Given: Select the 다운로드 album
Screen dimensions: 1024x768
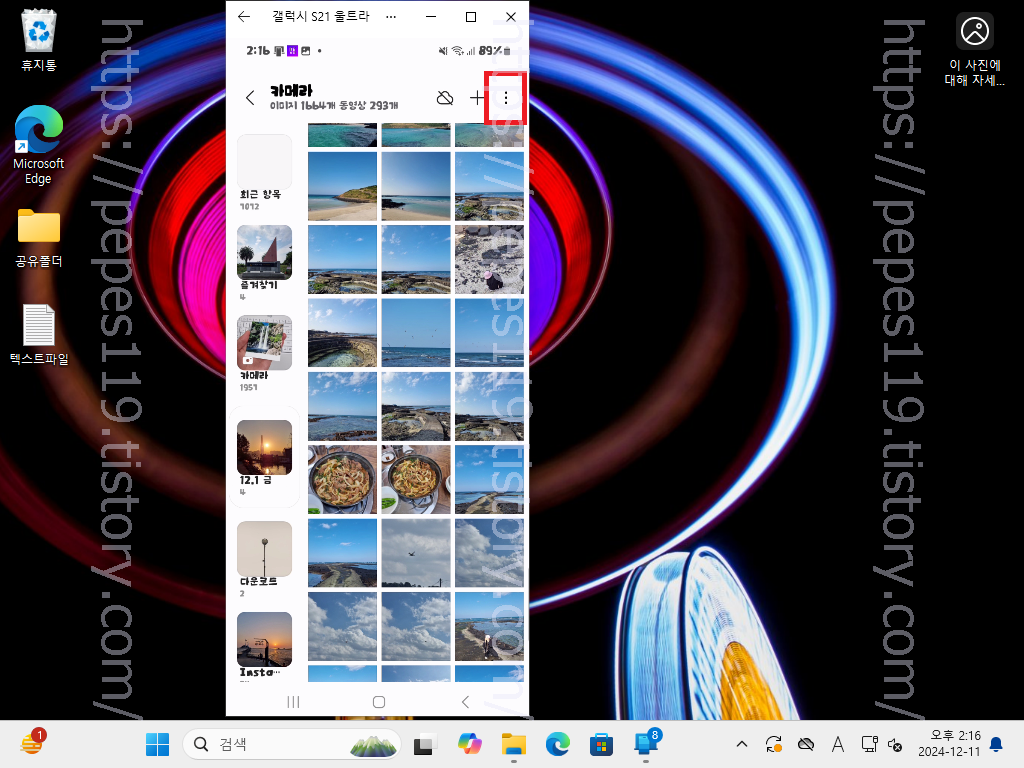Looking at the screenshot, I should click(x=264, y=560).
